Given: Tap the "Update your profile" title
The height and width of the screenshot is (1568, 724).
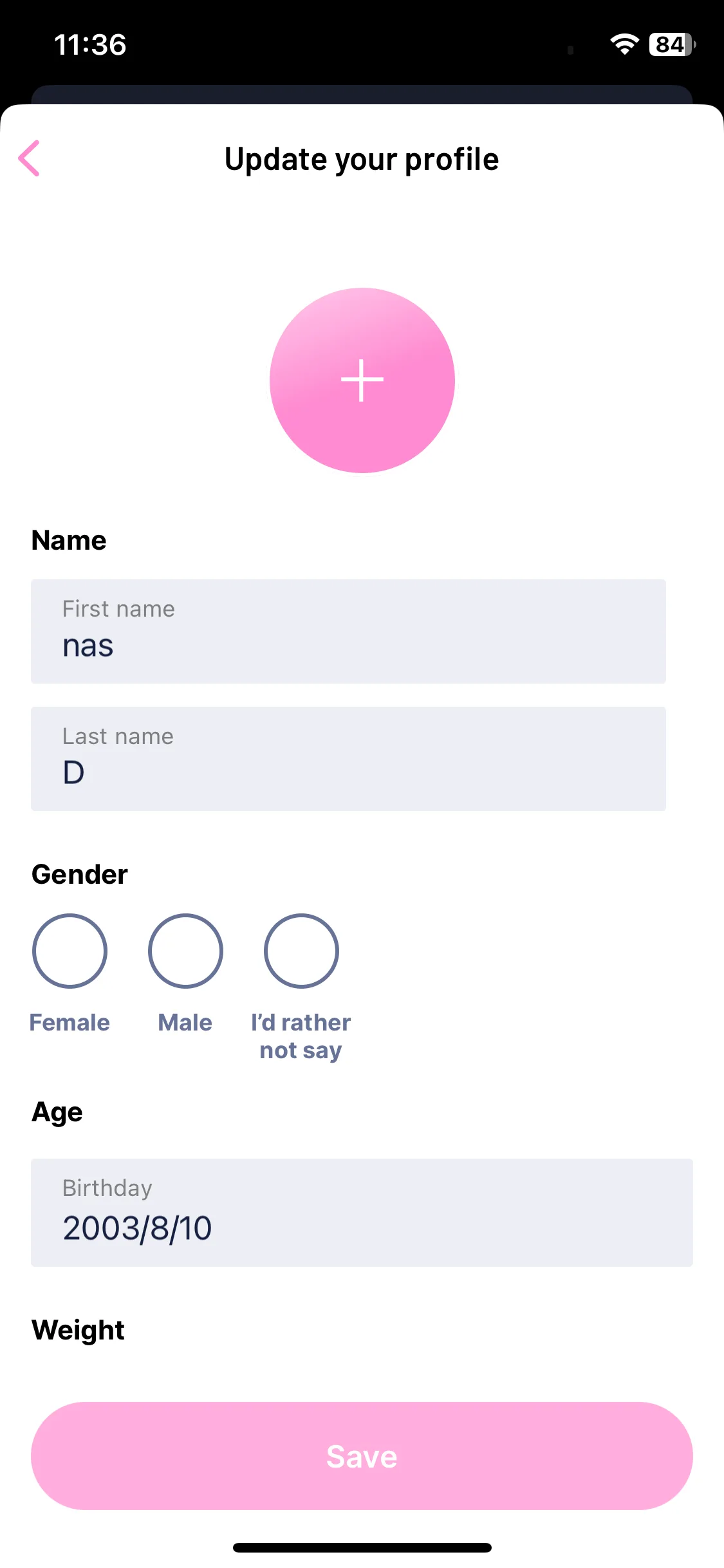Looking at the screenshot, I should pyautogui.click(x=362, y=159).
